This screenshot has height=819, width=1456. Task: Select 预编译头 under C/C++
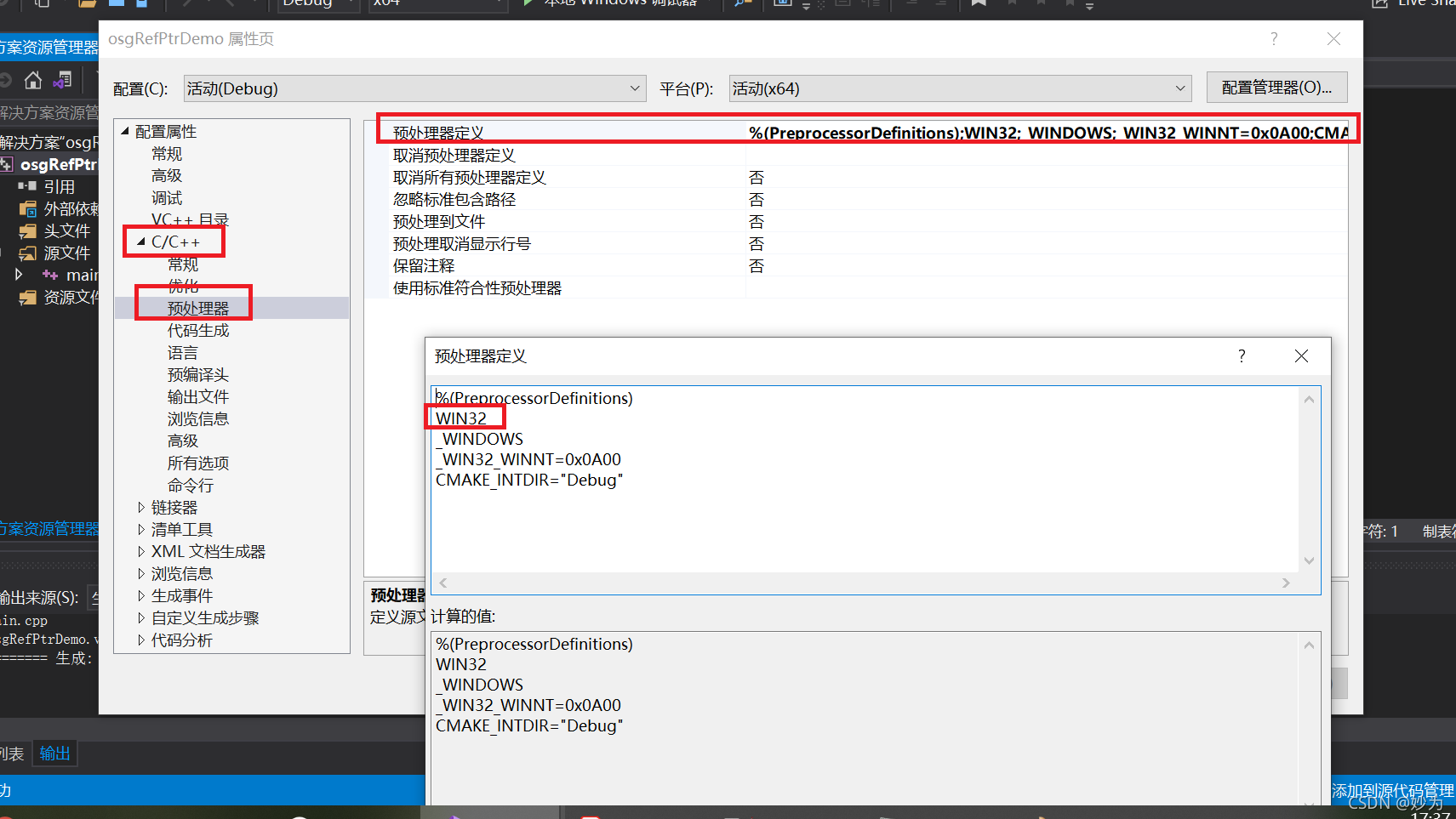pos(198,374)
